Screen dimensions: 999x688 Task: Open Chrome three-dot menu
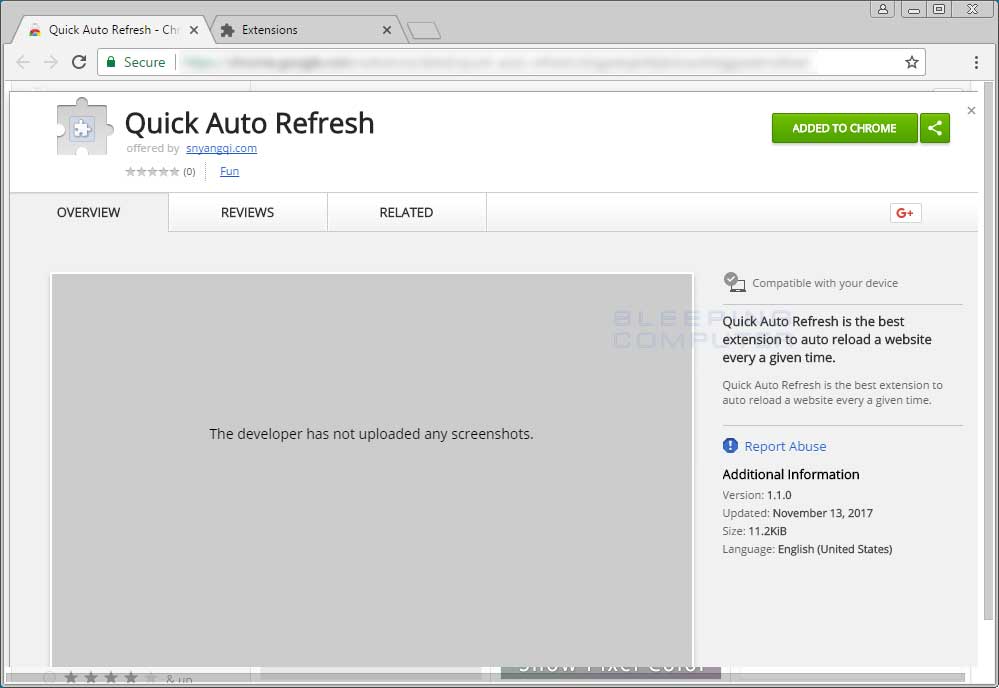click(976, 62)
